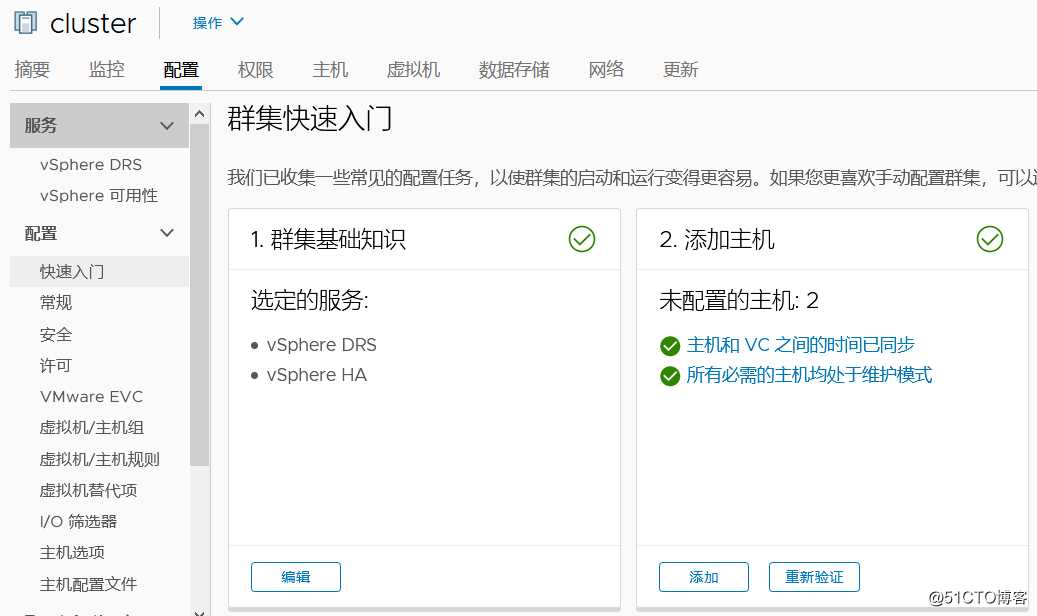Click the cluster name title text
Viewport: 1037px width, 616px height.
[93, 24]
